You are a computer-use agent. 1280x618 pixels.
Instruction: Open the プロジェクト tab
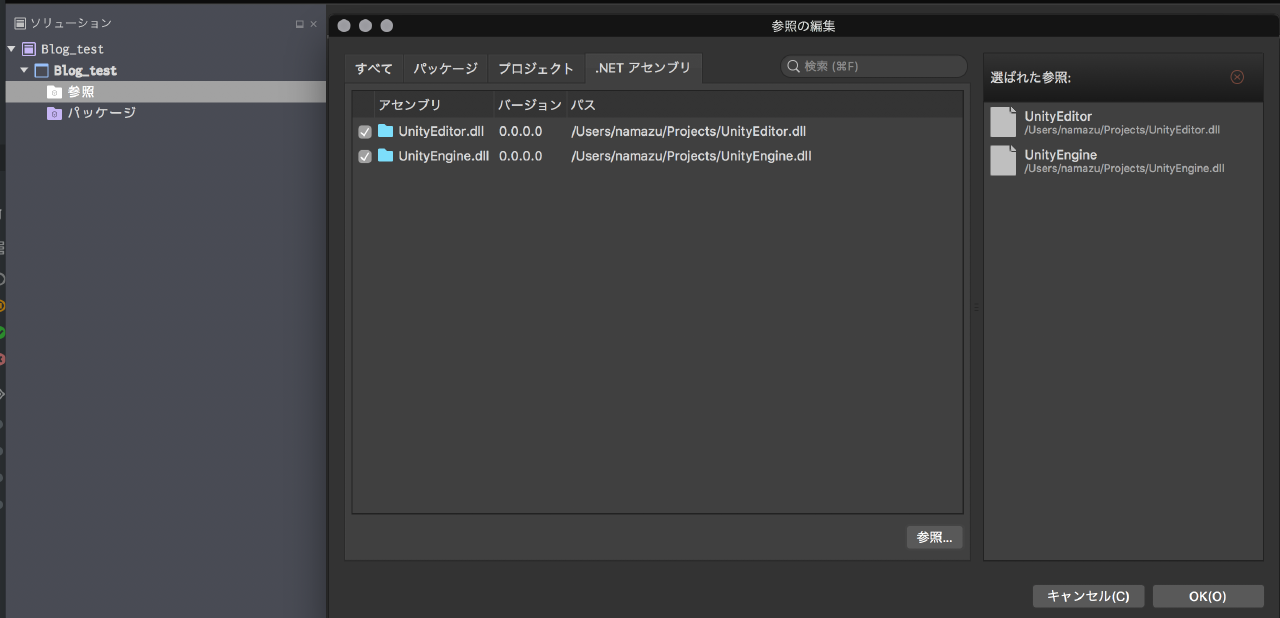pyautogui.click(x=536, y=68)
